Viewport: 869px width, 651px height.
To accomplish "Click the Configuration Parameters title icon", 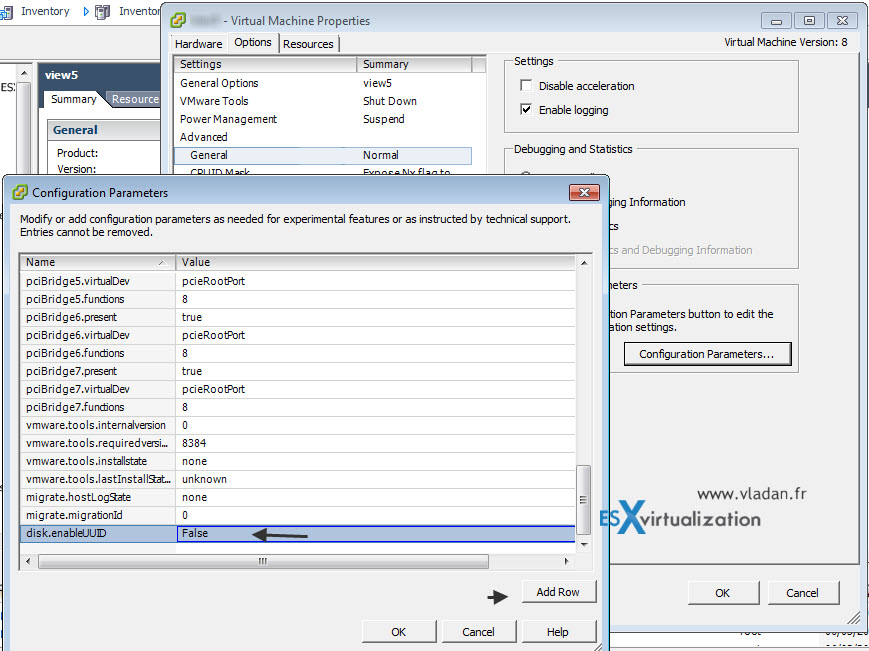I will 20,193.
